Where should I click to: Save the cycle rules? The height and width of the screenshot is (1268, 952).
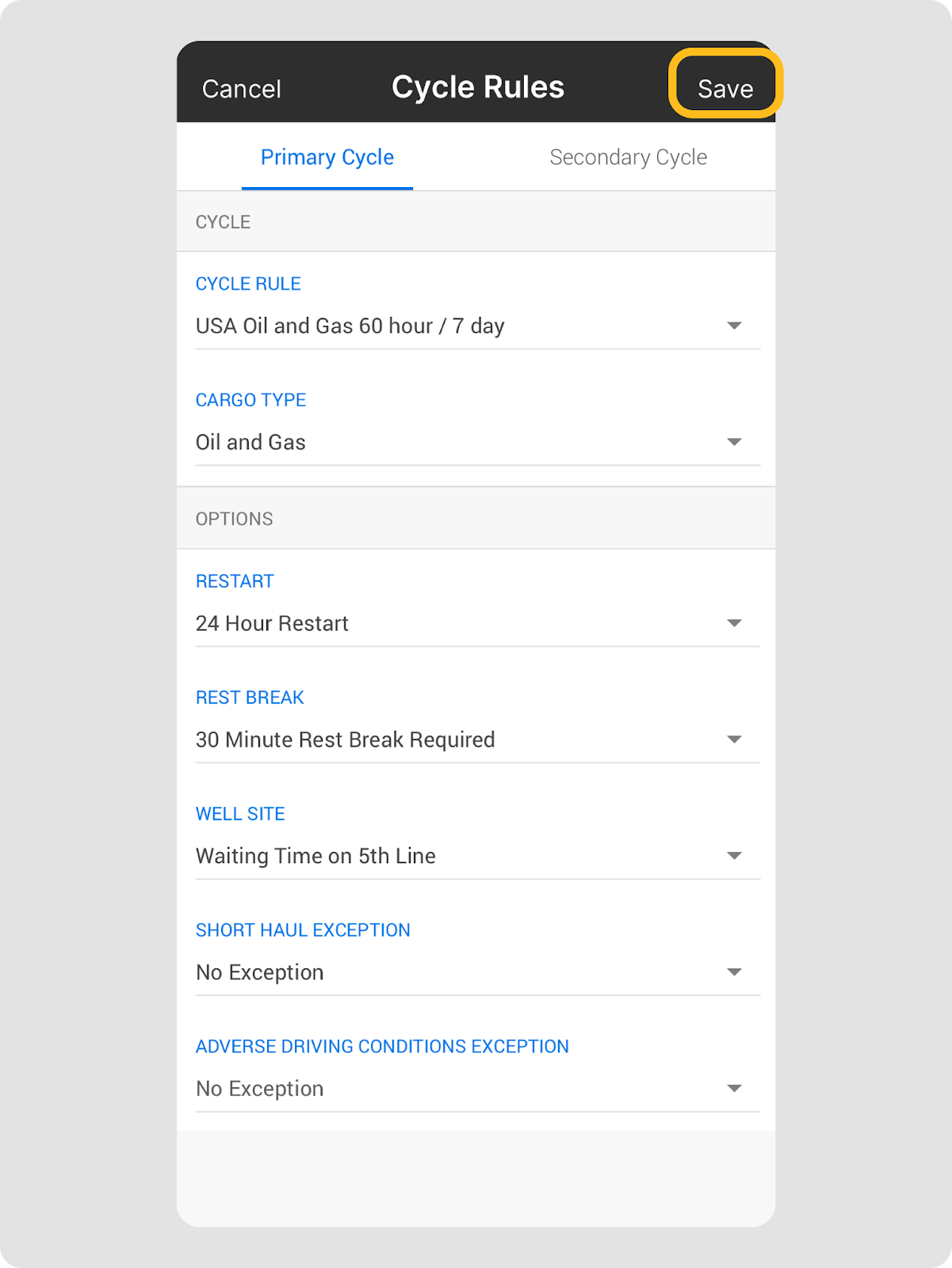[x=725, y=88]
